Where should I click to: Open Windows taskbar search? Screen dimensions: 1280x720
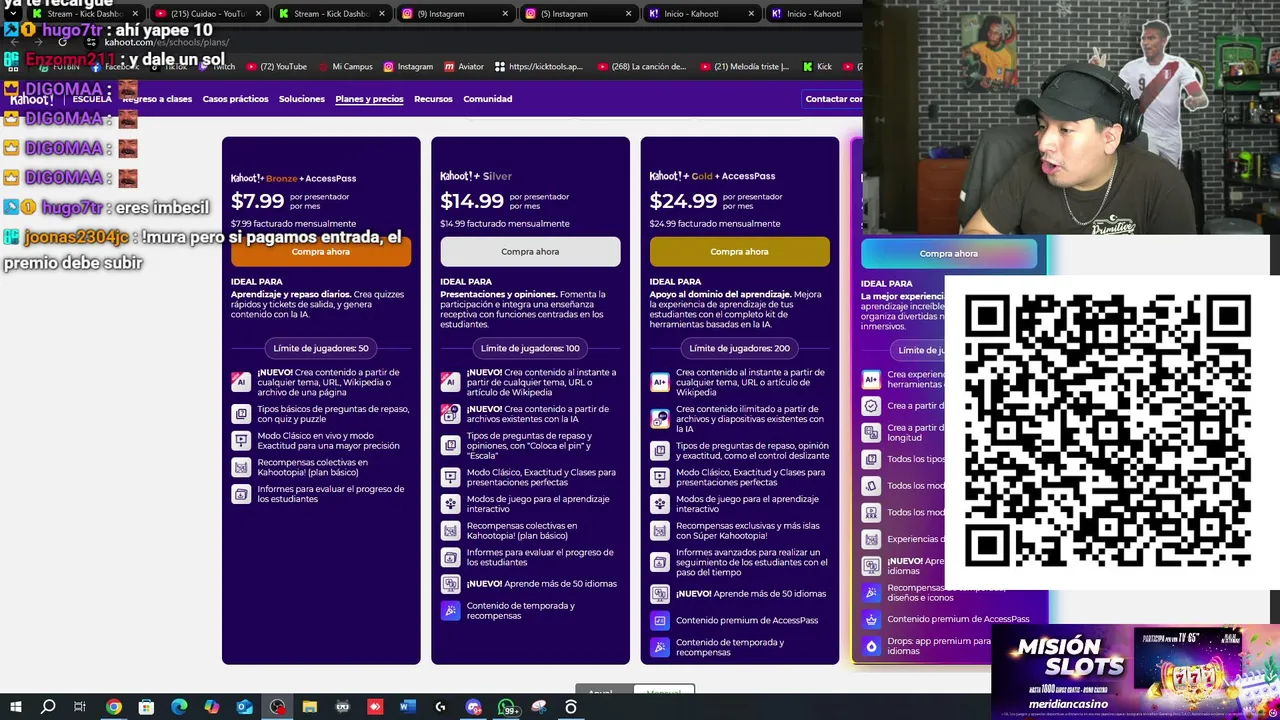click(x=47, y=707)
